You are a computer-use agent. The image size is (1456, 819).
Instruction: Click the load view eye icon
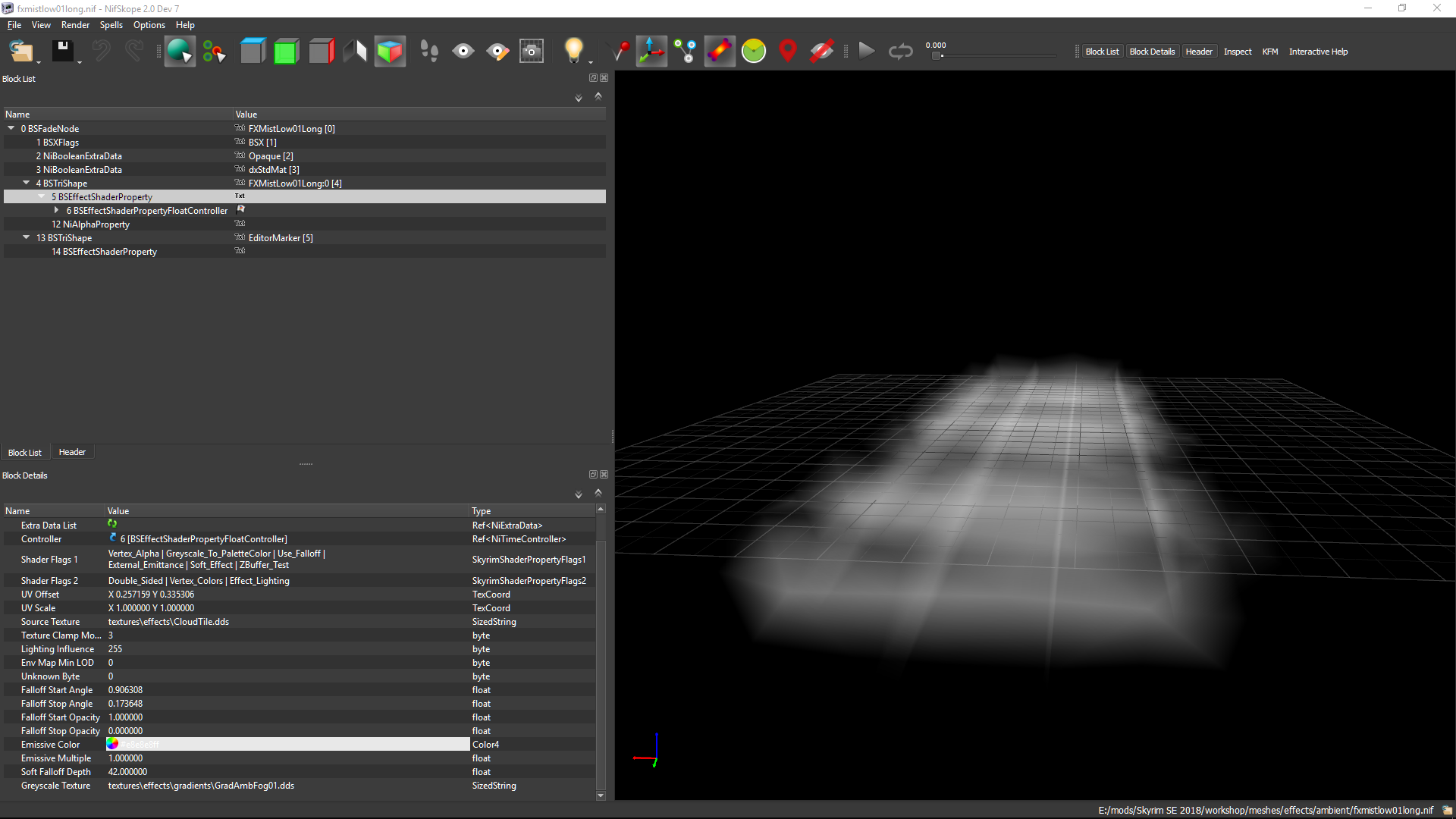coord(463,52)
